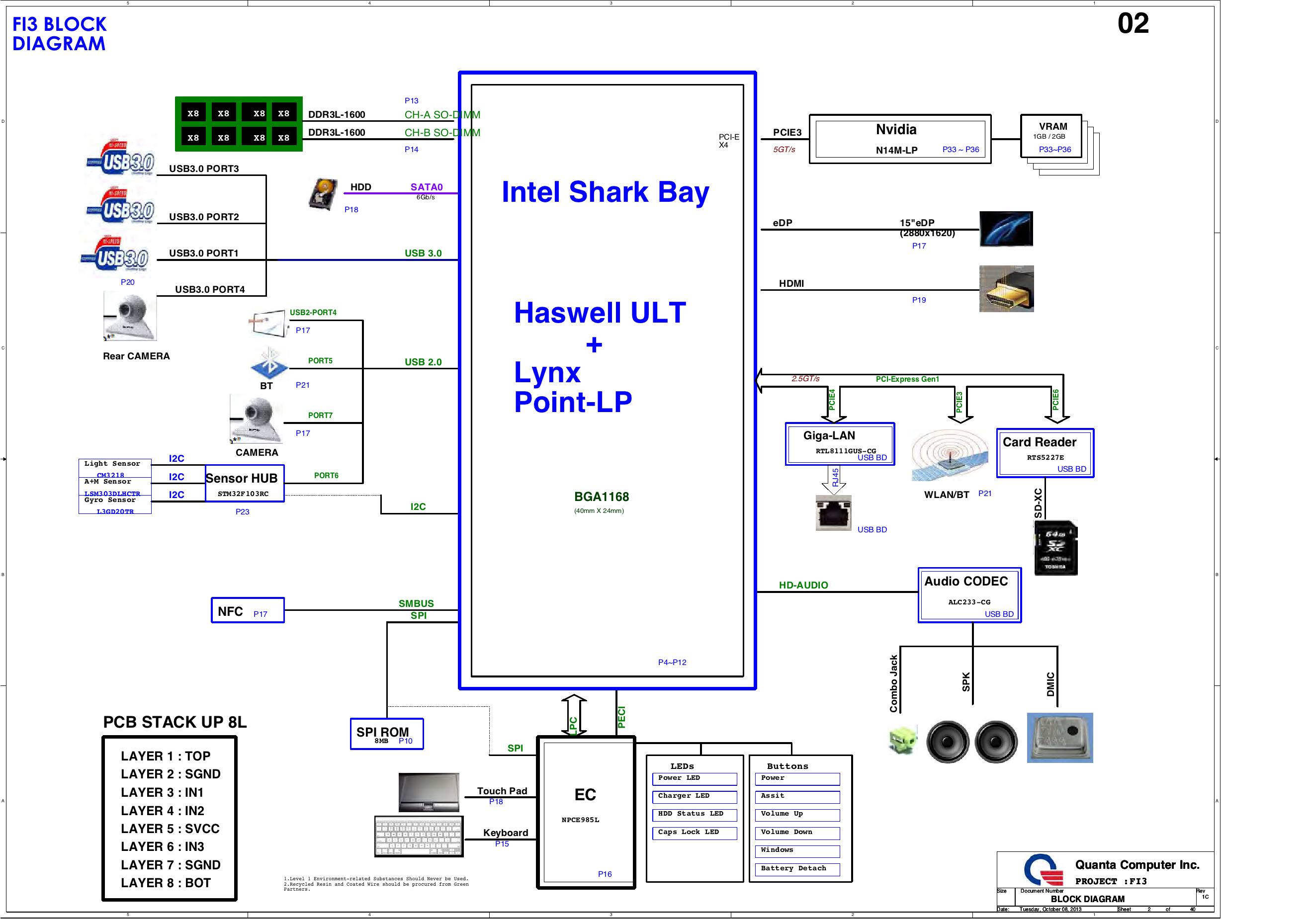
Task: Click the Charger LED entry
Action: 694,797
